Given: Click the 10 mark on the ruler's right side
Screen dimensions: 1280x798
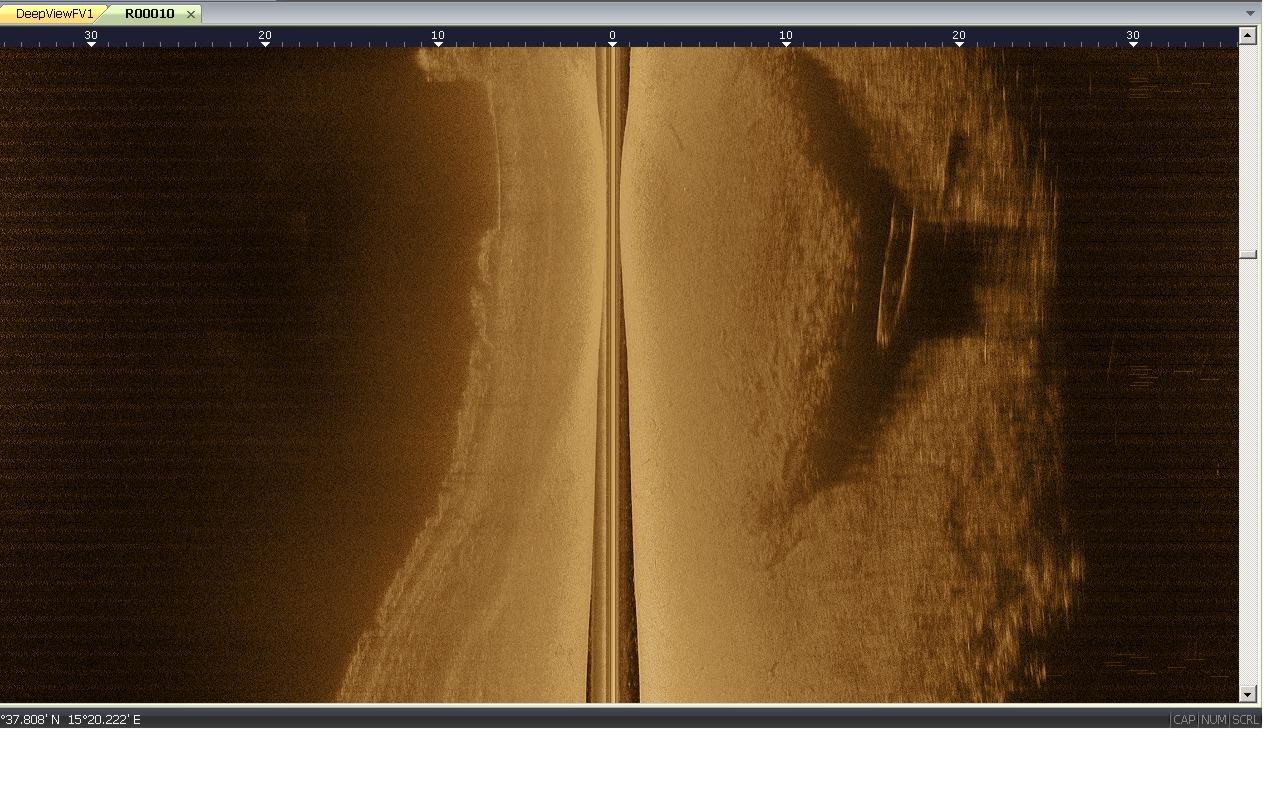Looking at the screenshot, I should 786,36.
